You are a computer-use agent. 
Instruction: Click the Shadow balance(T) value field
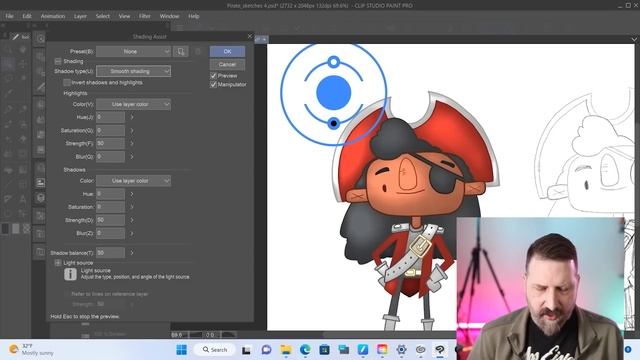(110, 253)
